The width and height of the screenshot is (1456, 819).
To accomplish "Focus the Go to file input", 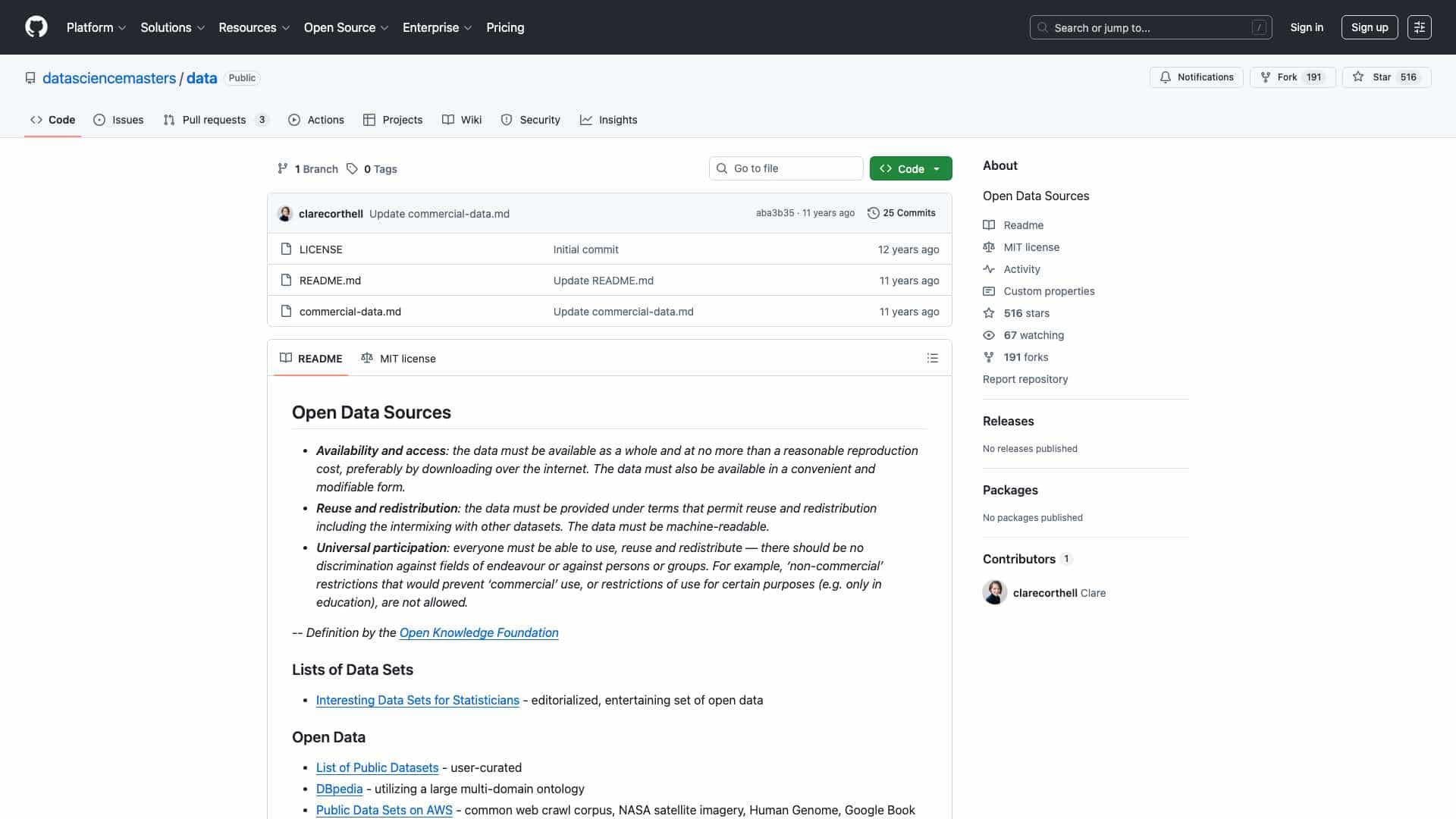I will click(x=786, y=168).
